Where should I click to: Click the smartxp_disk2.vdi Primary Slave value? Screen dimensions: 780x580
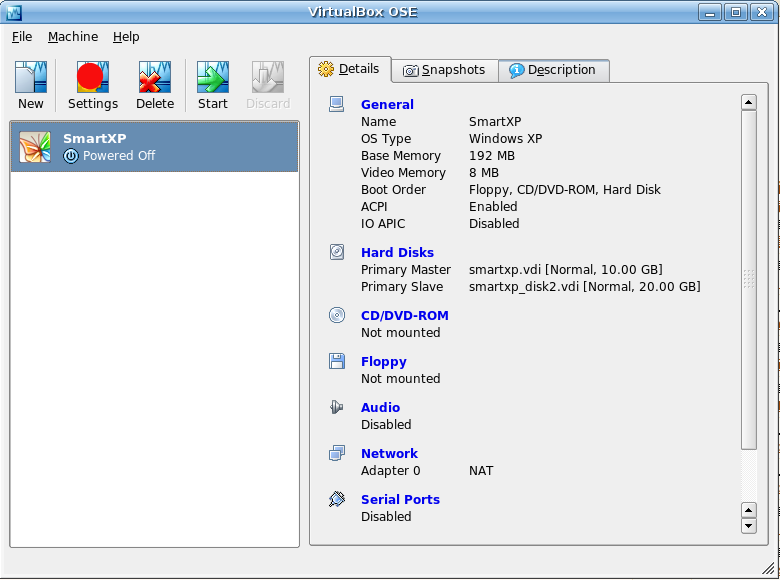[585, 287]
